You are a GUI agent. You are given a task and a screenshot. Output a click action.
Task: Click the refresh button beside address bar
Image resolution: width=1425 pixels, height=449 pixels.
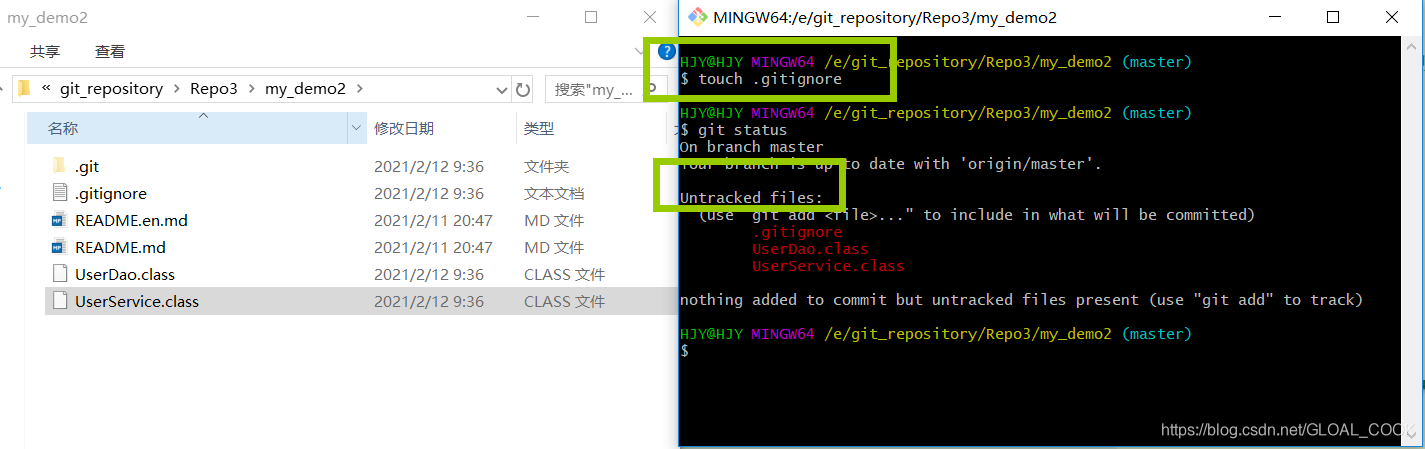(522, 89)
